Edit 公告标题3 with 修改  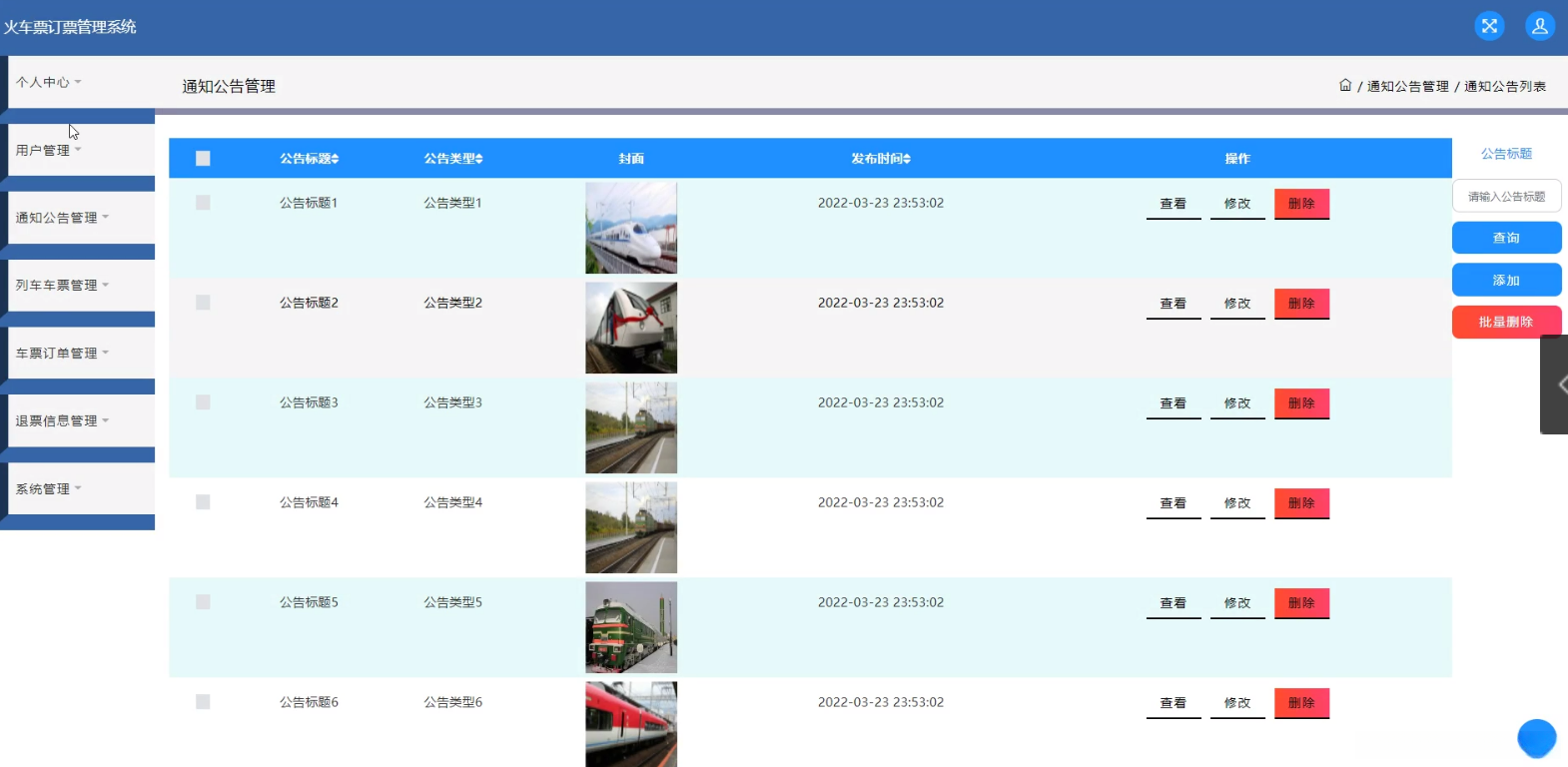tap(1237, 403)
